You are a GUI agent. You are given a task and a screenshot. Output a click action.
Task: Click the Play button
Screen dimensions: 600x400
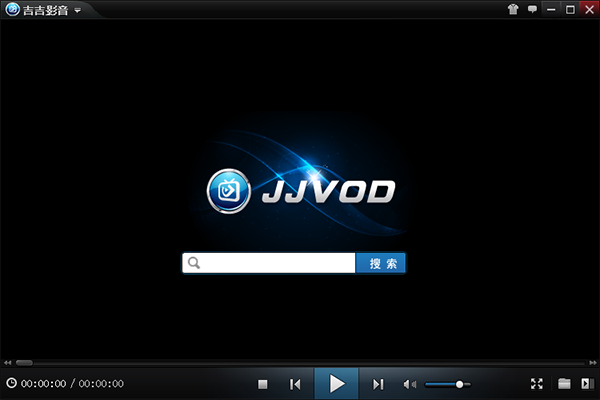point(337,383)
